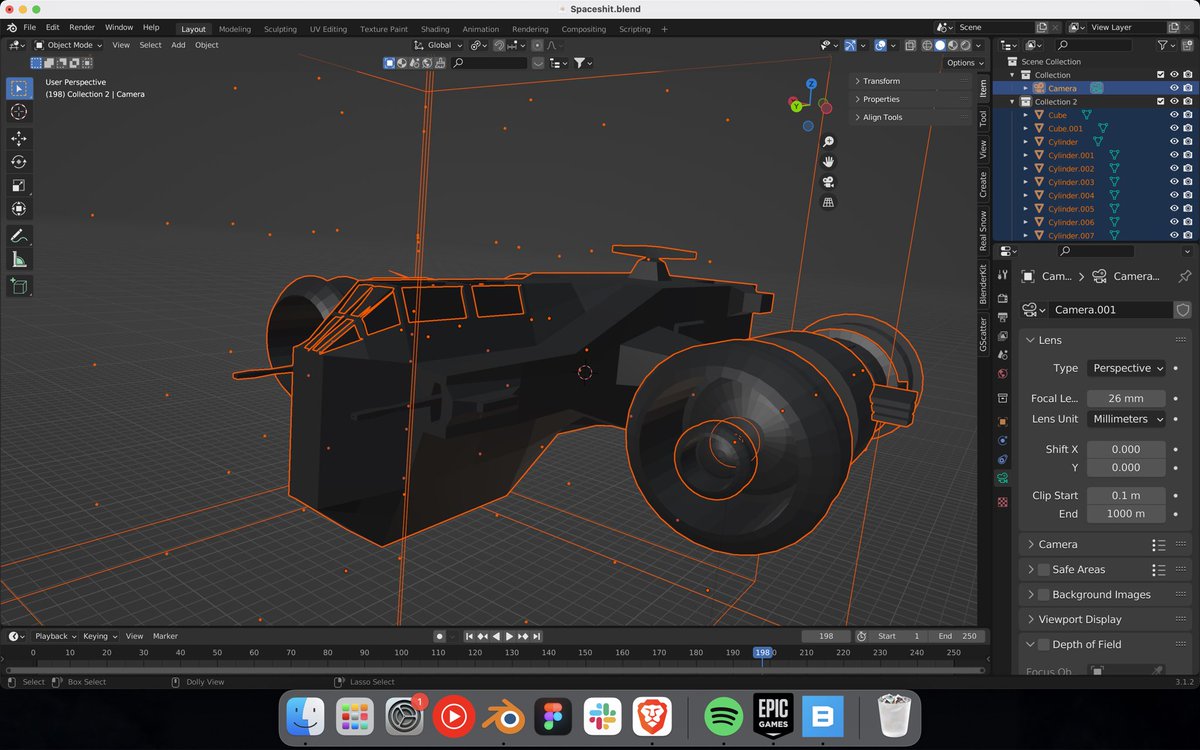Click the Options button in viewport header
Viewport: 1200px width, 750px height.
[x=964, y=62]
